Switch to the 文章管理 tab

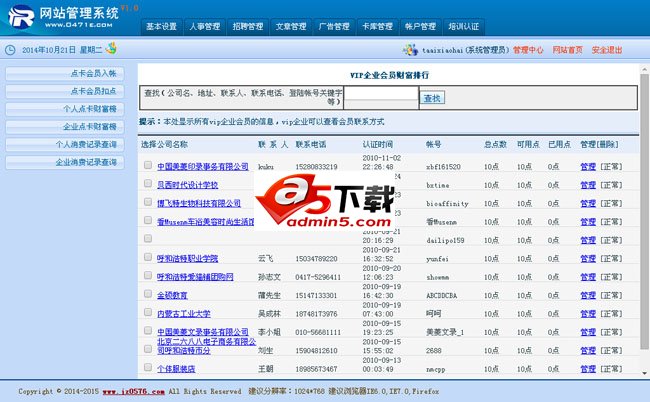(291, 27)
